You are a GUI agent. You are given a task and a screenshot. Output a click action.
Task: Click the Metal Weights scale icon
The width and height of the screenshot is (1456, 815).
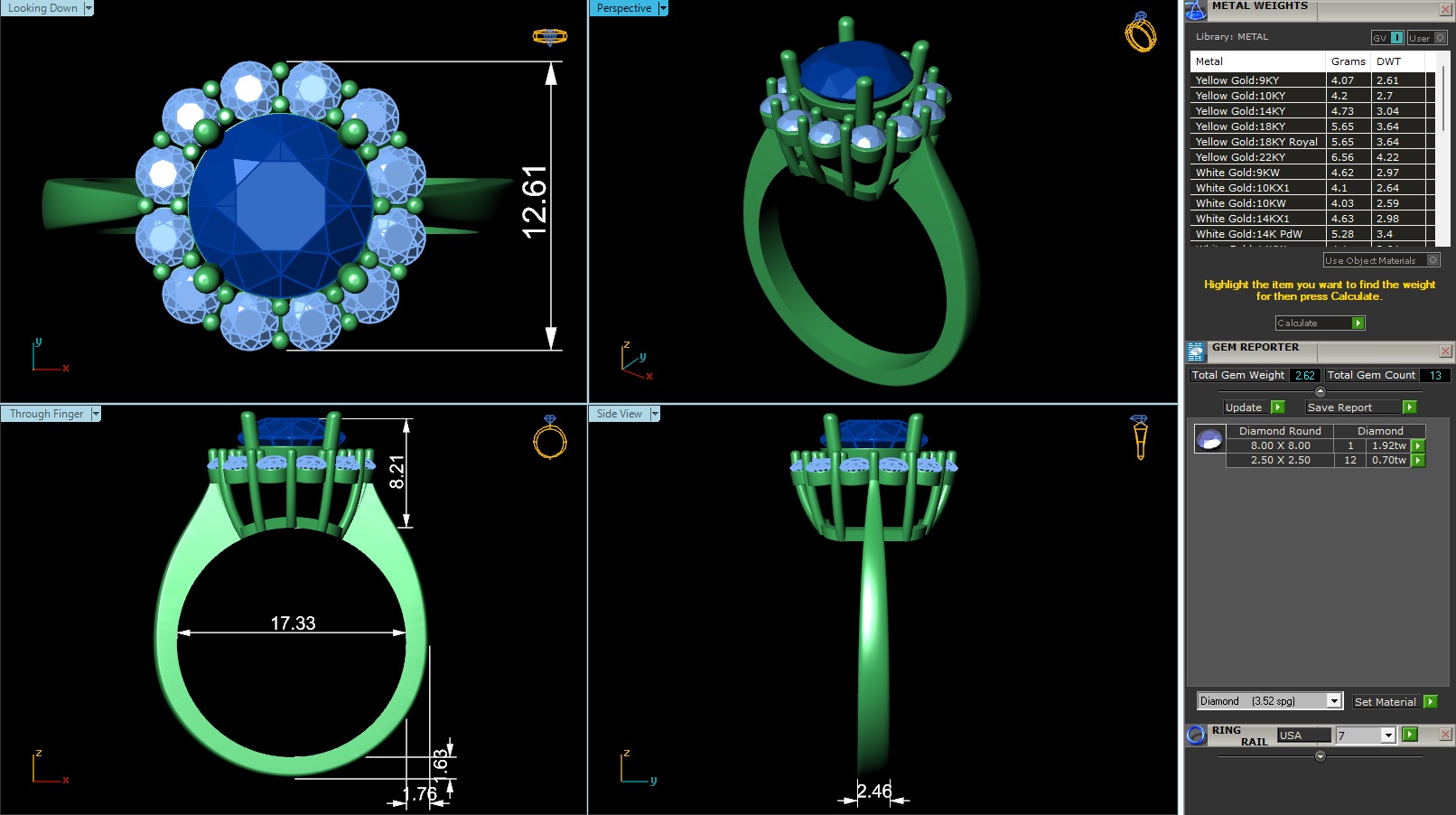(1196, 10)
